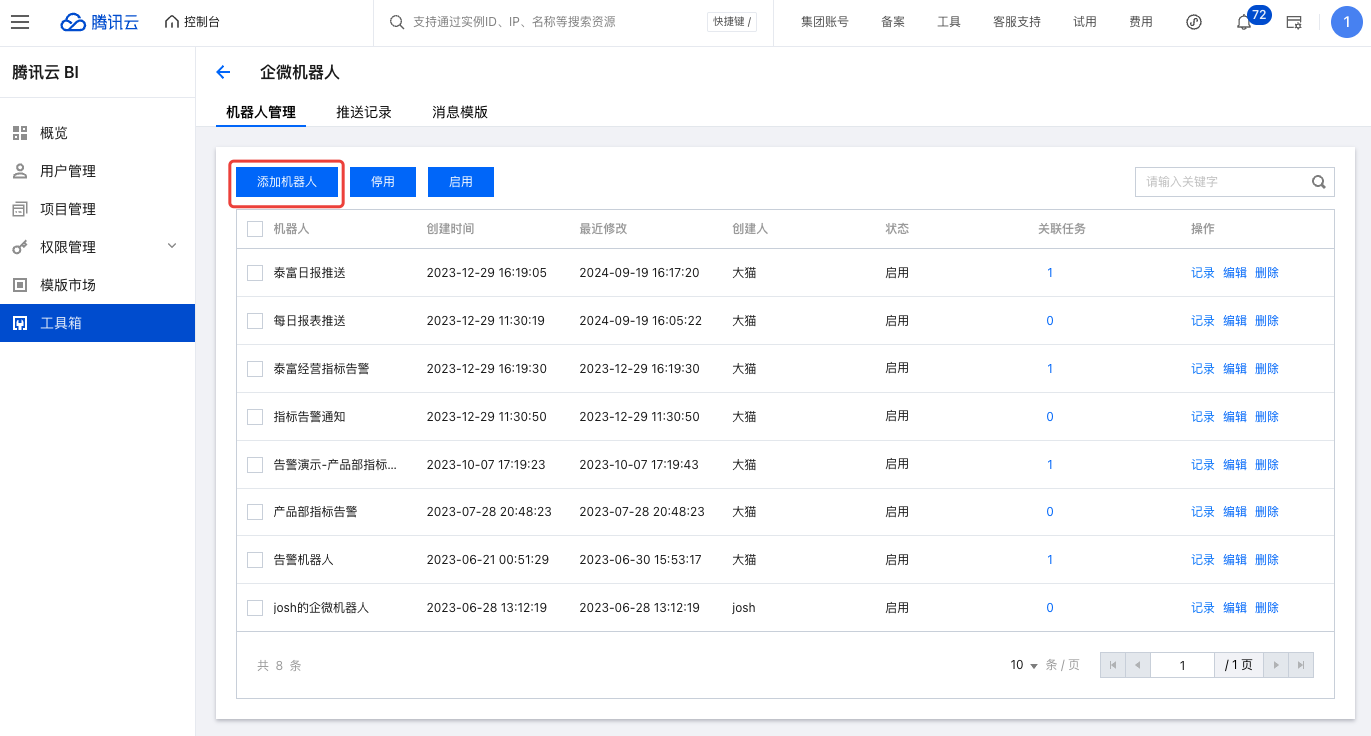Viewport: 1371px width, 736px height.
Task: Expand the 权限管理 sidebar menu
Action: [171, 246]
